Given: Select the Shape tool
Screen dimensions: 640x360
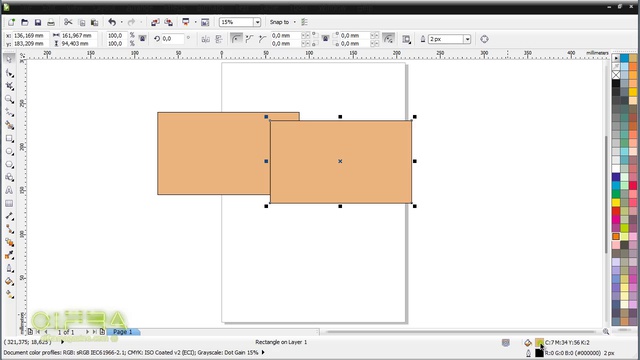Looking at the screenshot, I should (9, 73).
